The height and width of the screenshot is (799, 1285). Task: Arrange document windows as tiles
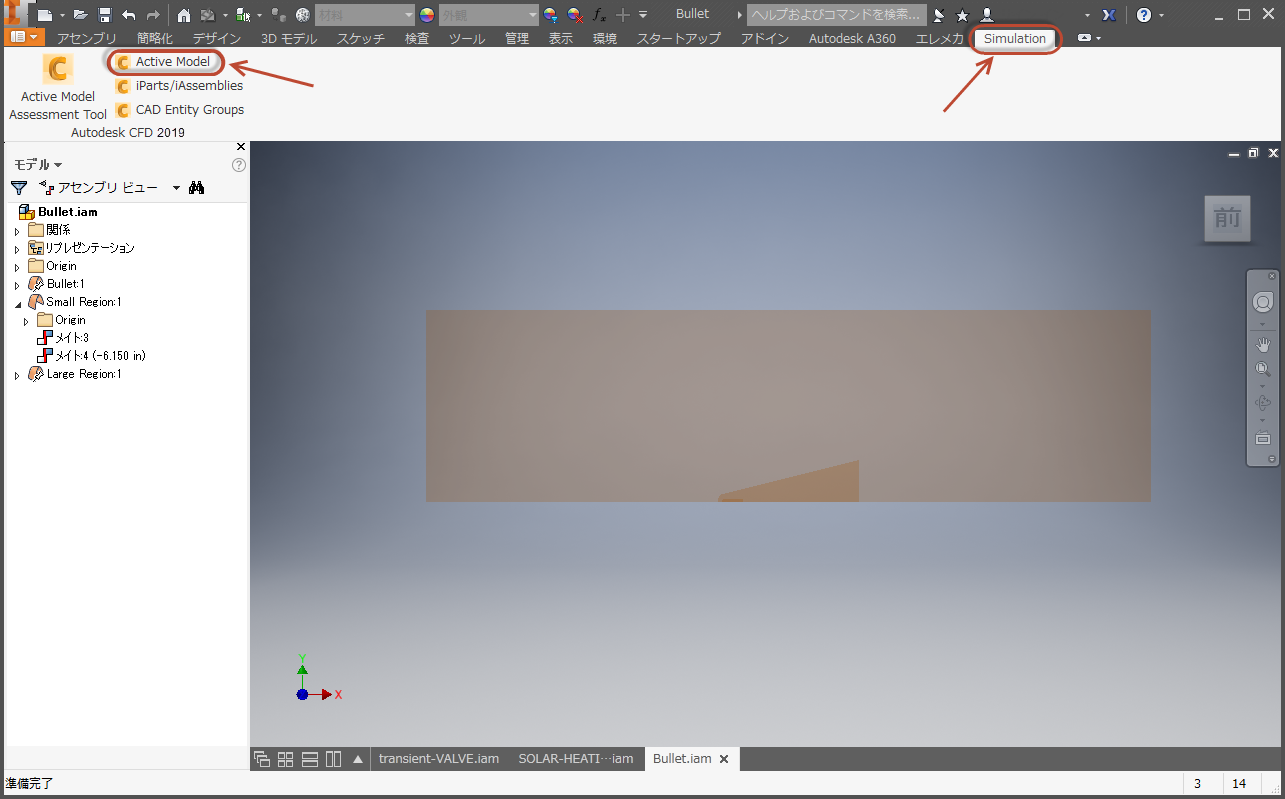[x=286, y=759]
